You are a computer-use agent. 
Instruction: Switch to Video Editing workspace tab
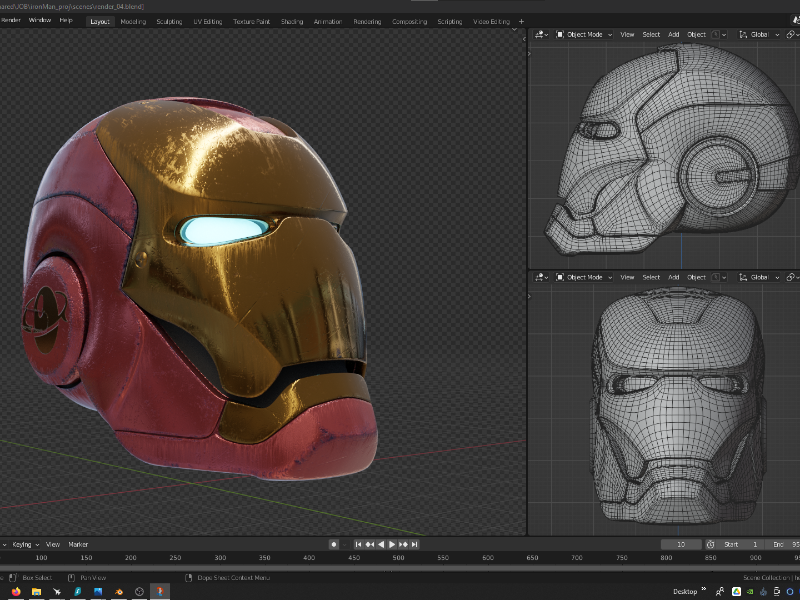pos(491,21)
